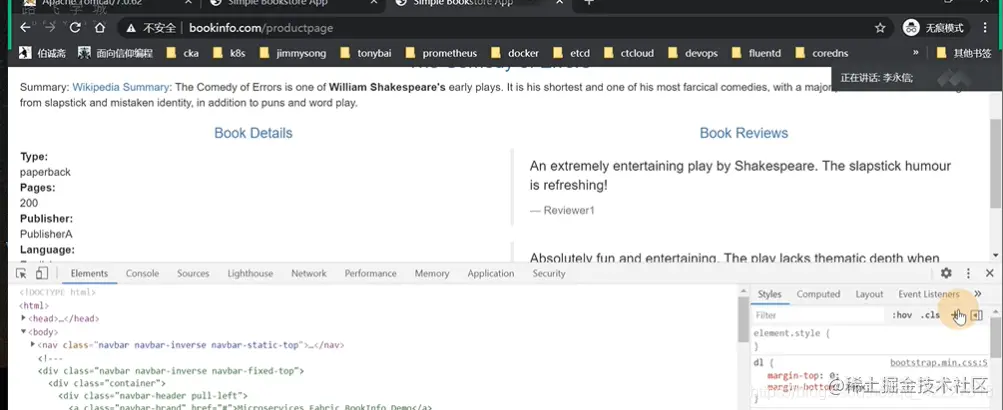This screenshot has width=1003, height=410.
Task: Open the 其他书签 bookmarks folder
Action: coord(963,53)
